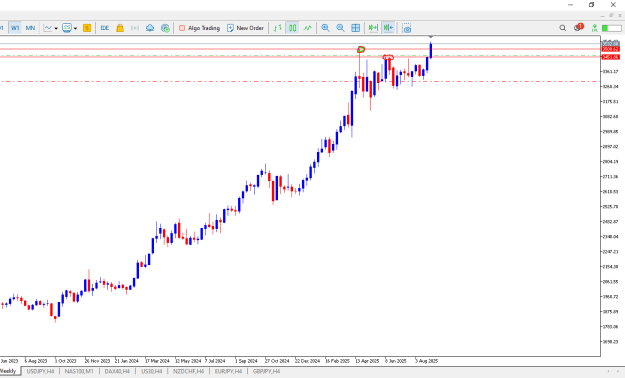Click the '13 Apr 2025' date label
Screen dimensions: 625x378
[x=367, y=361]
